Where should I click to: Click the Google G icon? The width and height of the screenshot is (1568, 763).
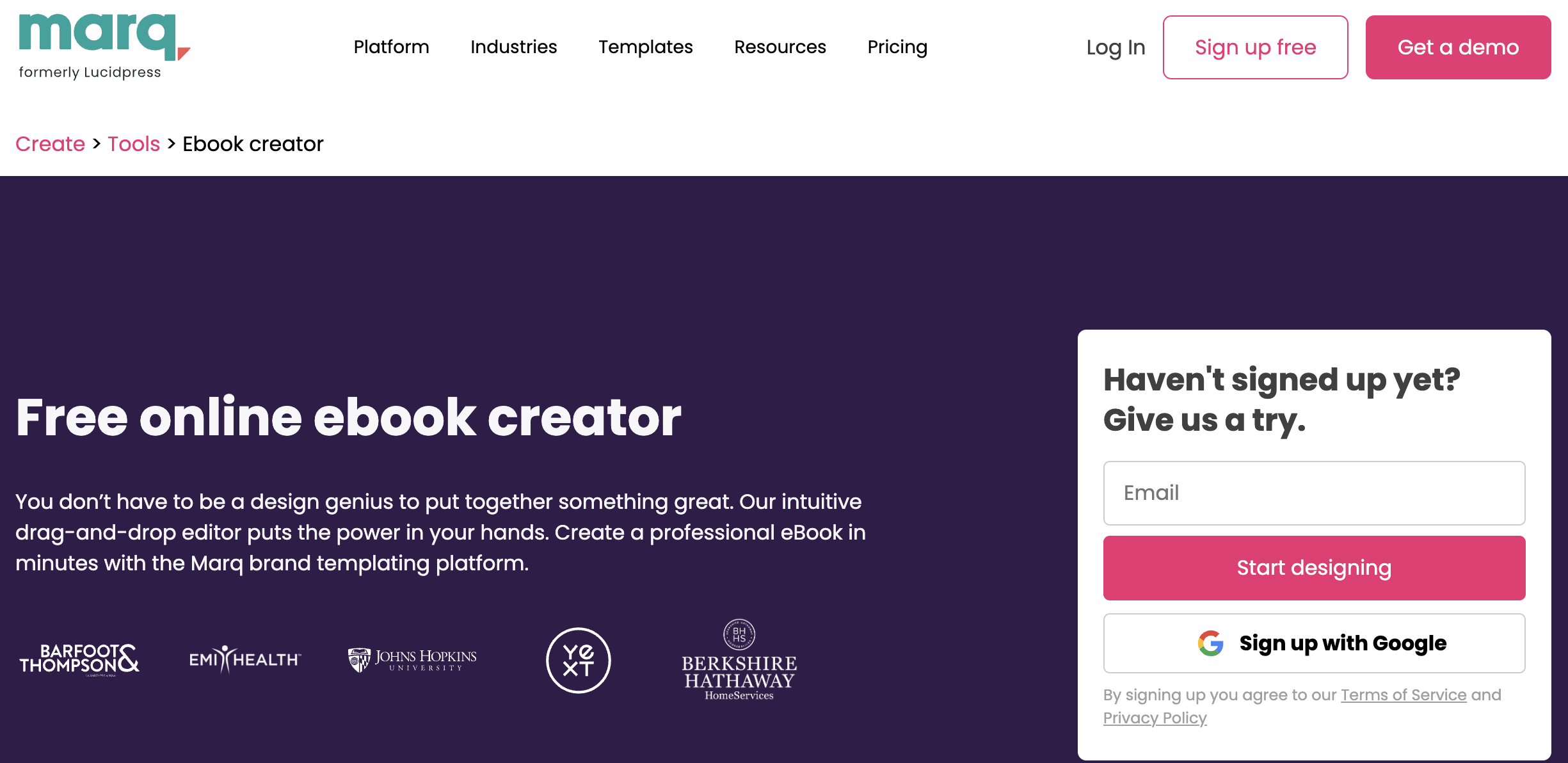click(1210, 643)
